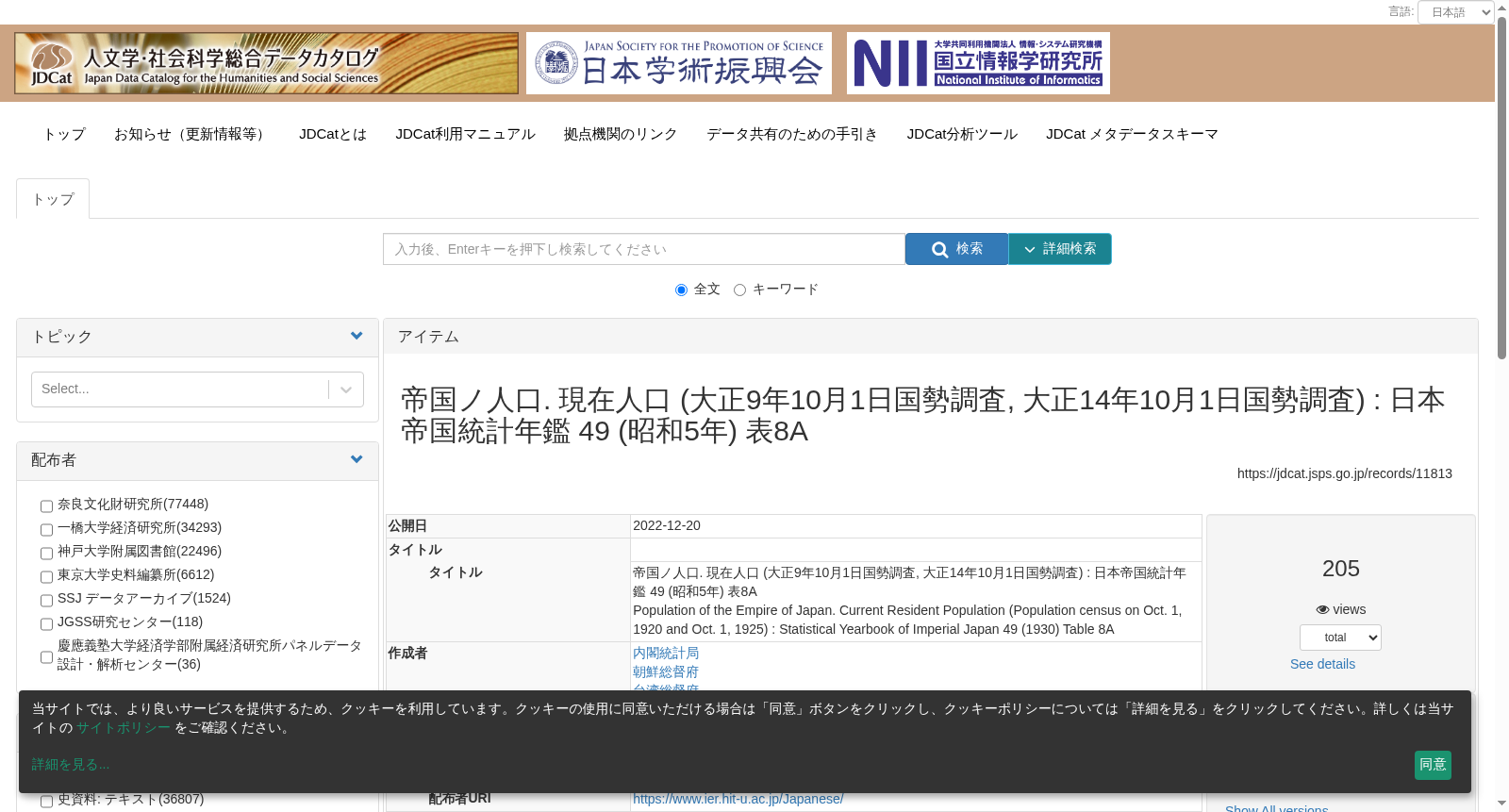Click the See details views link

click(x=1322, y=664)
